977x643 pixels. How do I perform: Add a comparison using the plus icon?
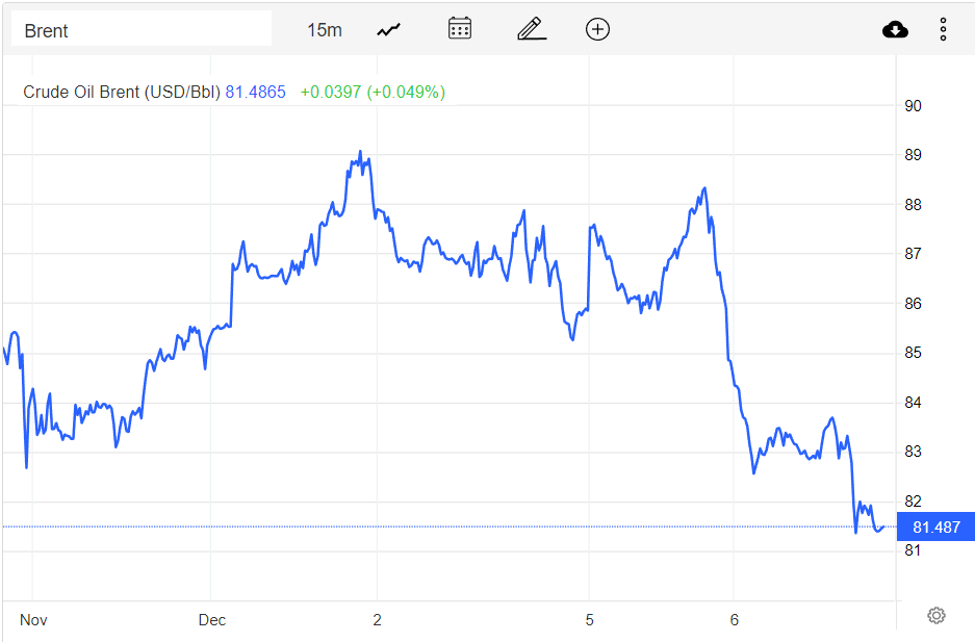[x=597, y=29]
